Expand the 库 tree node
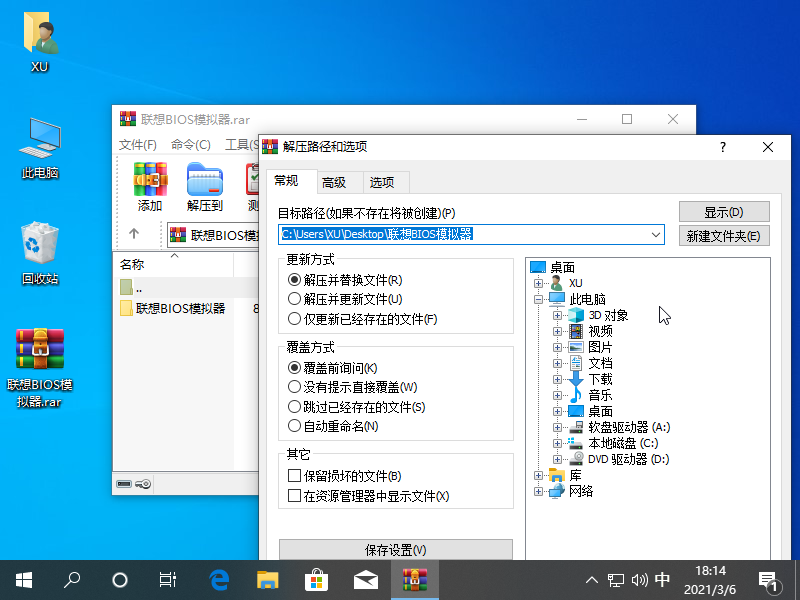This screenshot has width=800, height=600. tap(539, 475)
